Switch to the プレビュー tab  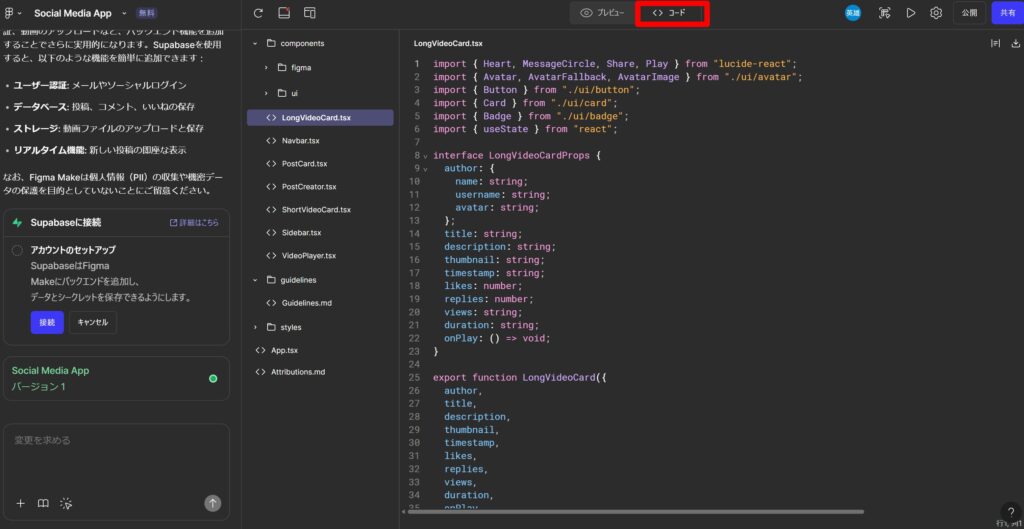pyautogui.click(x=602, y=13)
